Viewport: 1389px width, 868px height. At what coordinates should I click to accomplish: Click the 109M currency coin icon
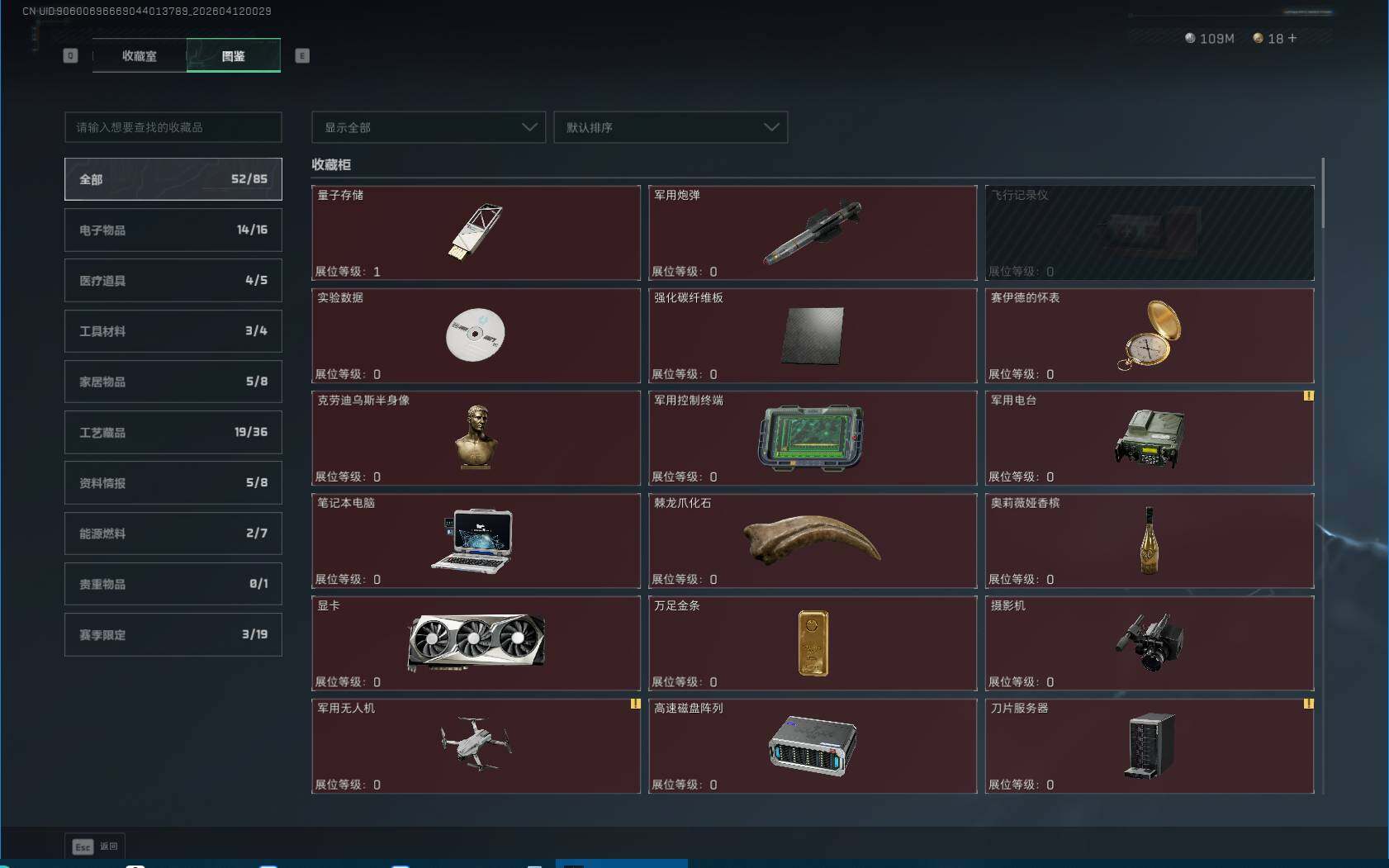[x=1190, y=38]
